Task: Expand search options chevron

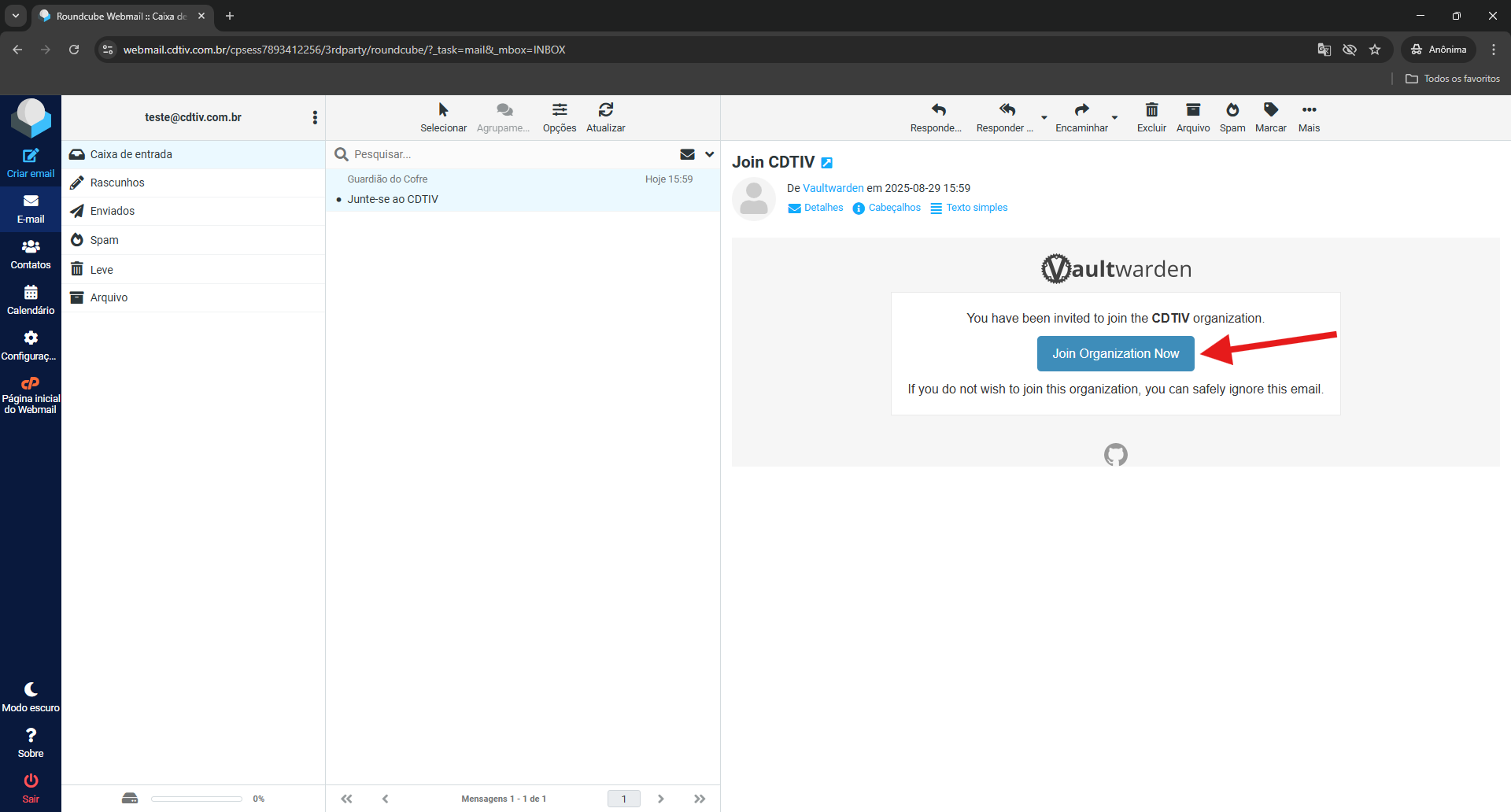Action: pos(709,154)
